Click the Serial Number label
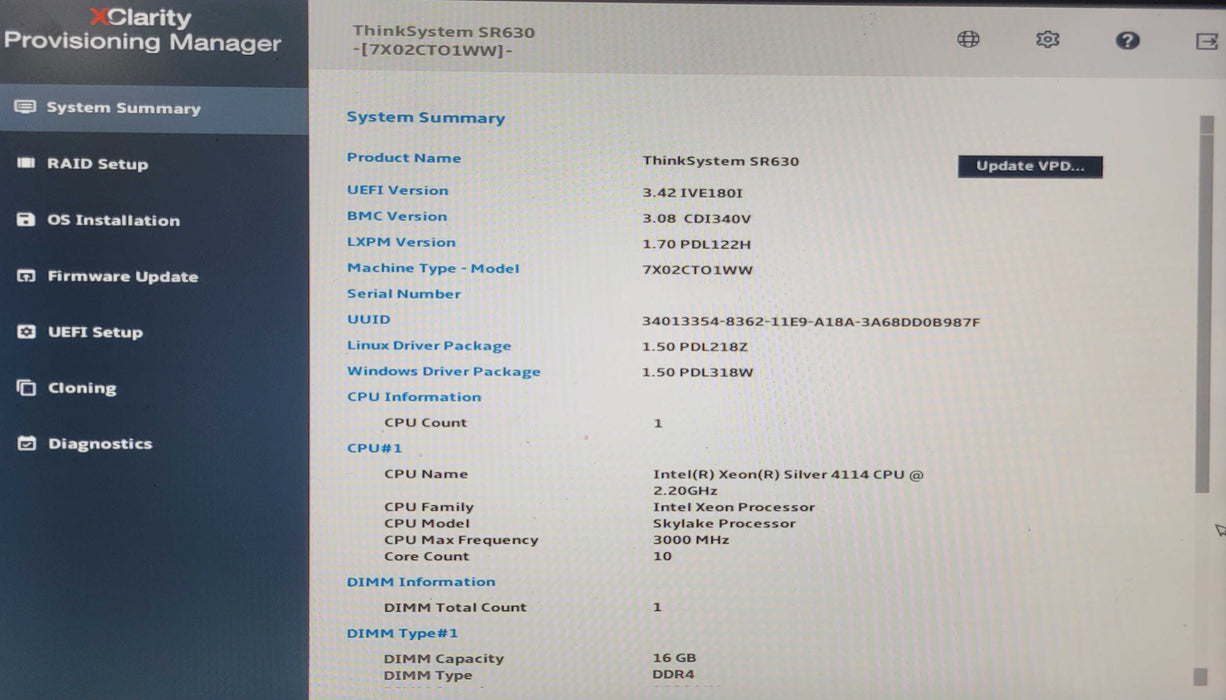 pyautogui.click(x=403, y=293)
